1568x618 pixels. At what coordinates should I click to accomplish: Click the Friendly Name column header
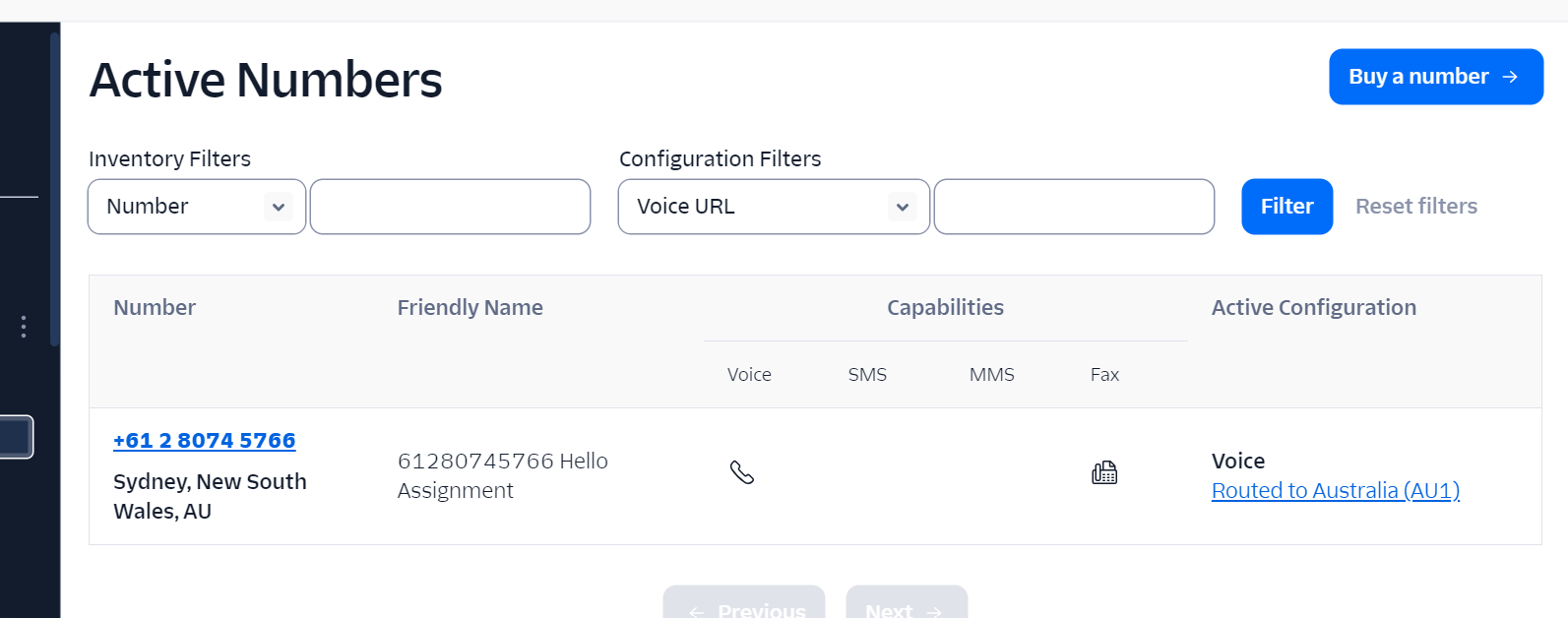click(x=470, y=308)
